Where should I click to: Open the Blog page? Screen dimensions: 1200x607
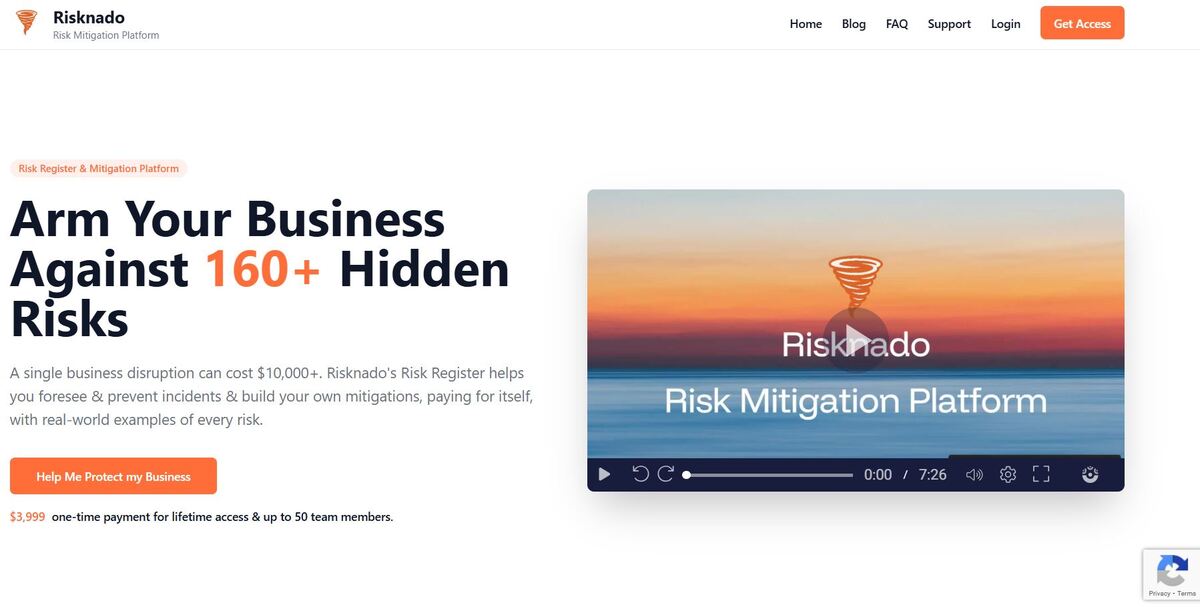854,24
